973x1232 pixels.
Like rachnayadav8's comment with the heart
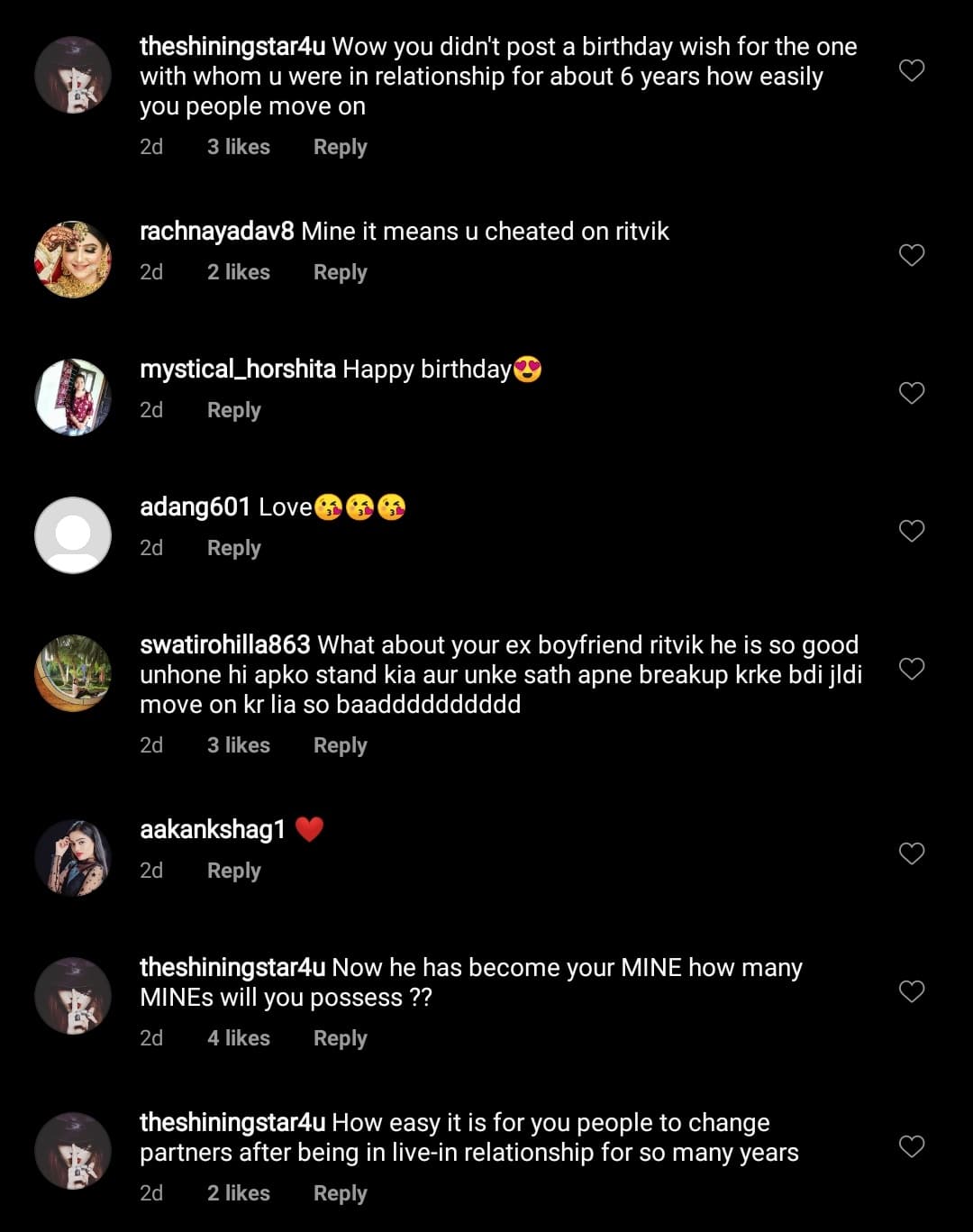tap(912, 255)
